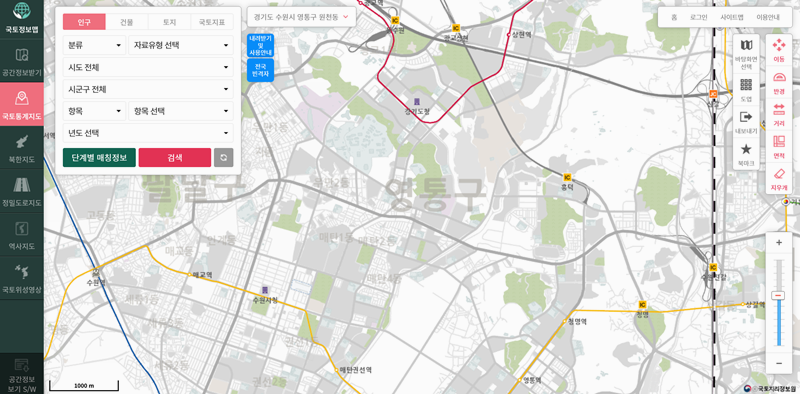The image size is (800, 394).
Task: Click the 매교역 station label
Action: tap(202, 275)
